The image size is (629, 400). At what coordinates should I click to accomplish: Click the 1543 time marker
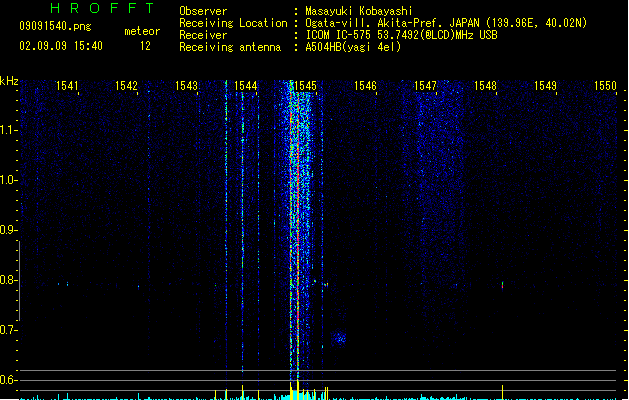tap(187, 86)
